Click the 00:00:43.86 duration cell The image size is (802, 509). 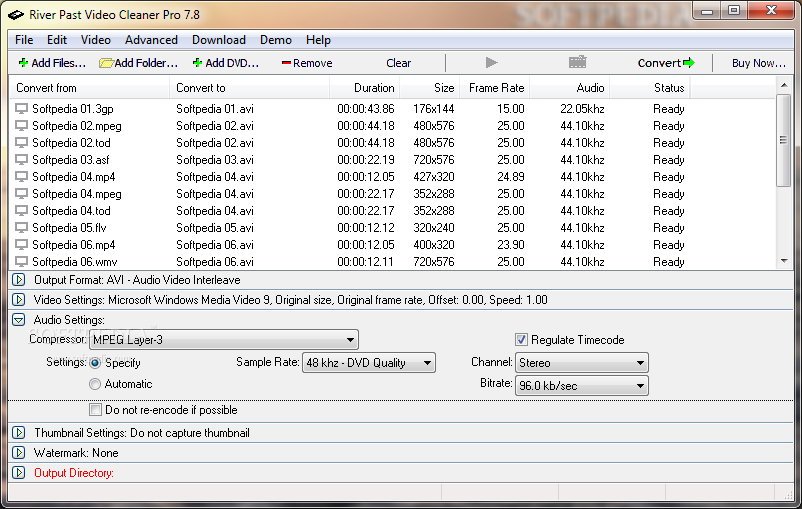(366, 109)
